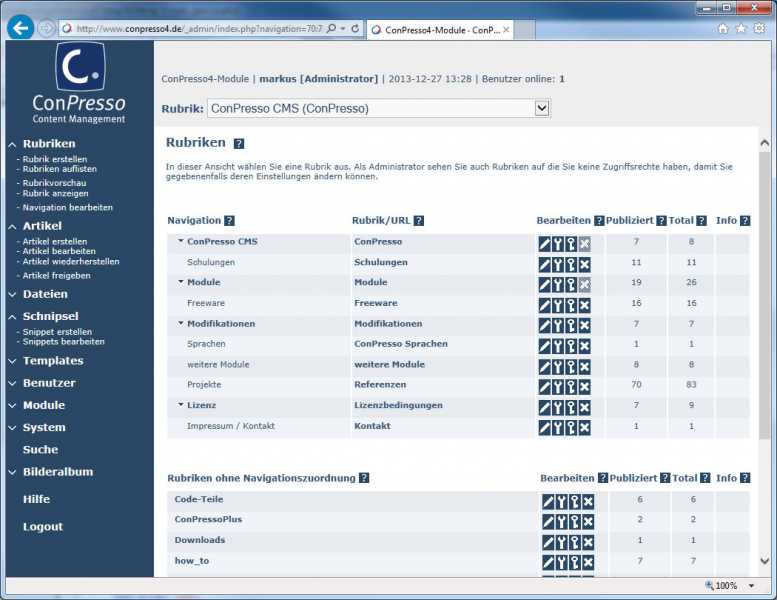Open Rubrikvorschau link
The image size is (777, 600).
click(54, 183)
